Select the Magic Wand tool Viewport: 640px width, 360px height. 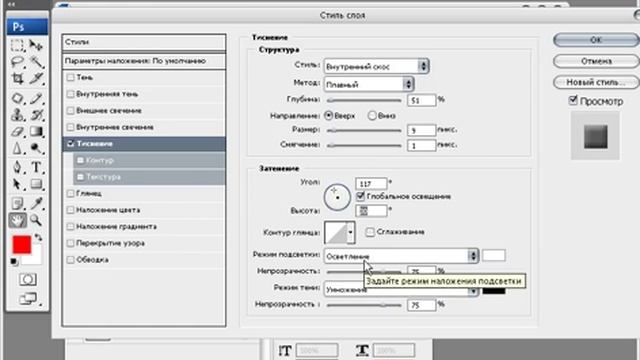pos(36,62)
